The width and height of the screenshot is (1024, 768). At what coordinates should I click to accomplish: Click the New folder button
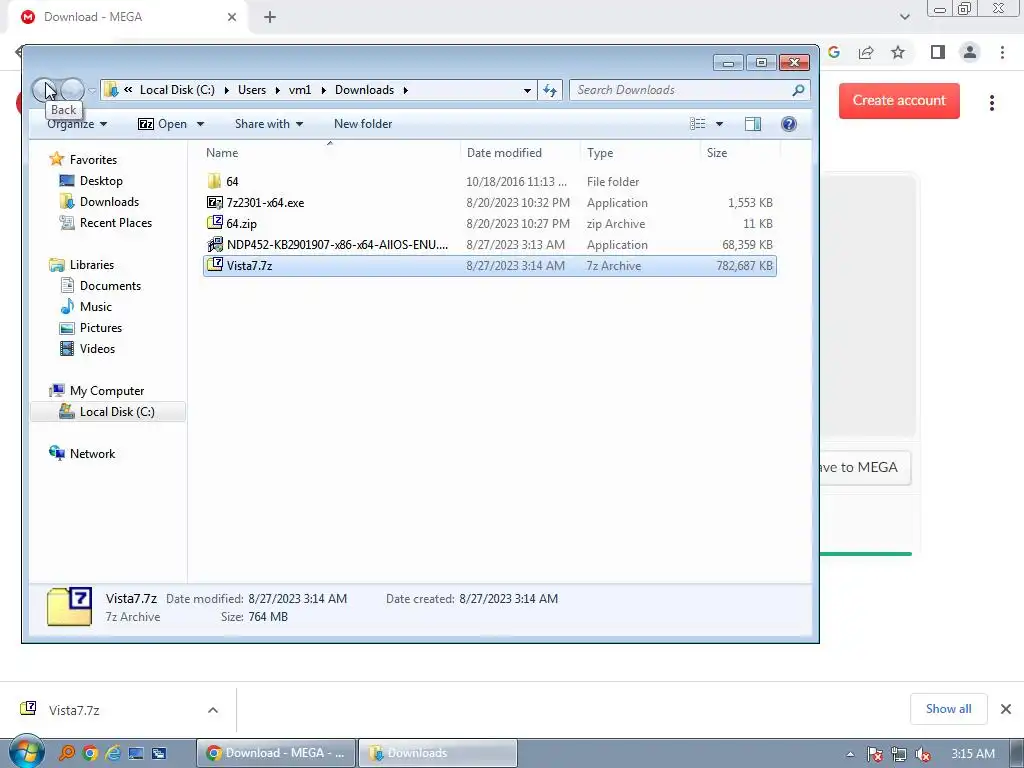click(x=363, y=124)
